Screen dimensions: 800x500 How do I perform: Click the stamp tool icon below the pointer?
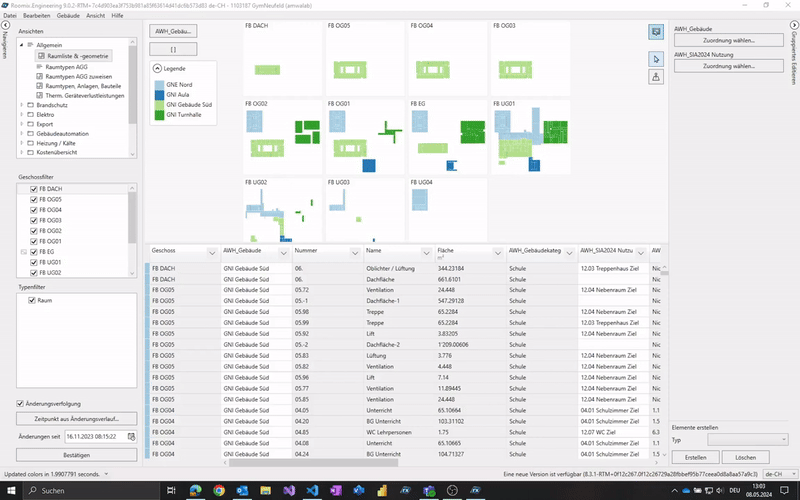[x=656, y=78]
